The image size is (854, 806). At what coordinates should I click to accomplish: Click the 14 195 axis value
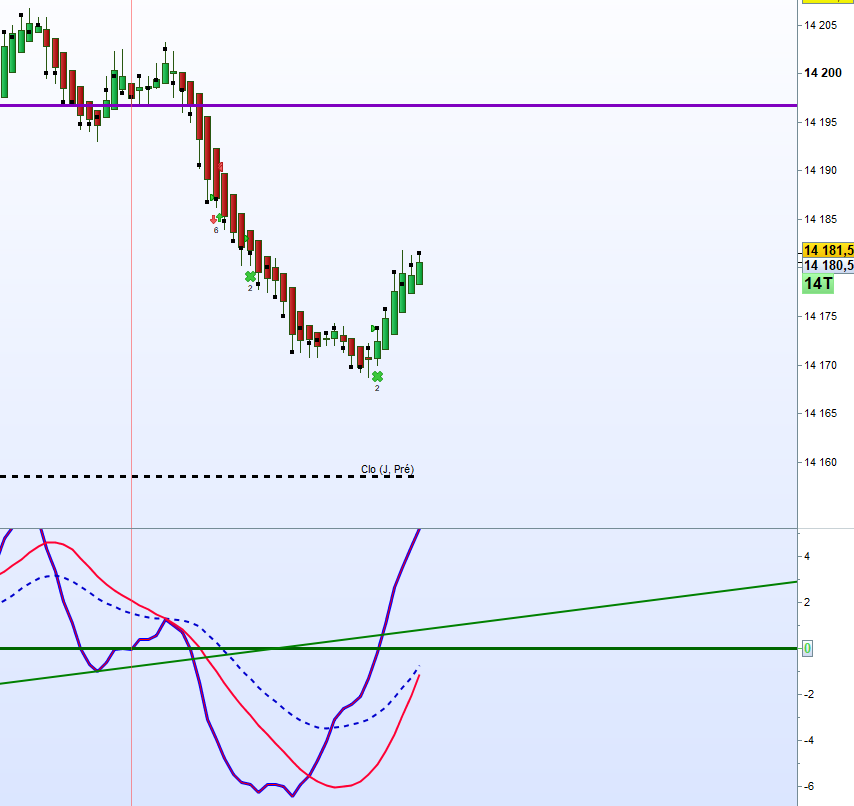(820, 122)
